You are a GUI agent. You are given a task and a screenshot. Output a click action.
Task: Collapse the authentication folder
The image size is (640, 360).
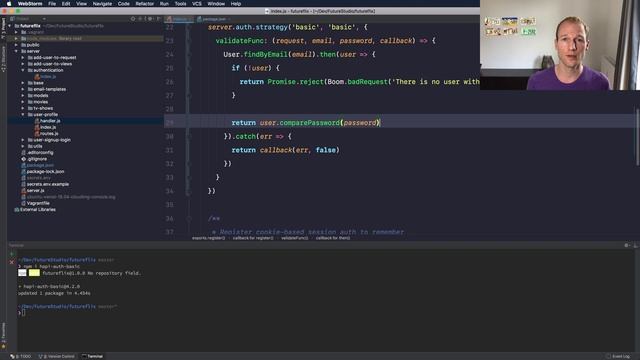click(x=23, y=70)
